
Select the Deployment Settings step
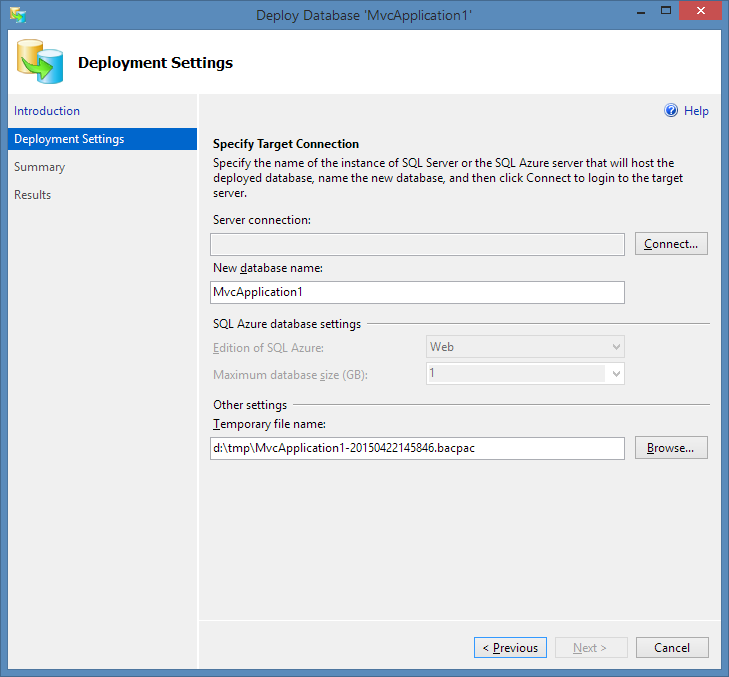(x=69, y=139)
